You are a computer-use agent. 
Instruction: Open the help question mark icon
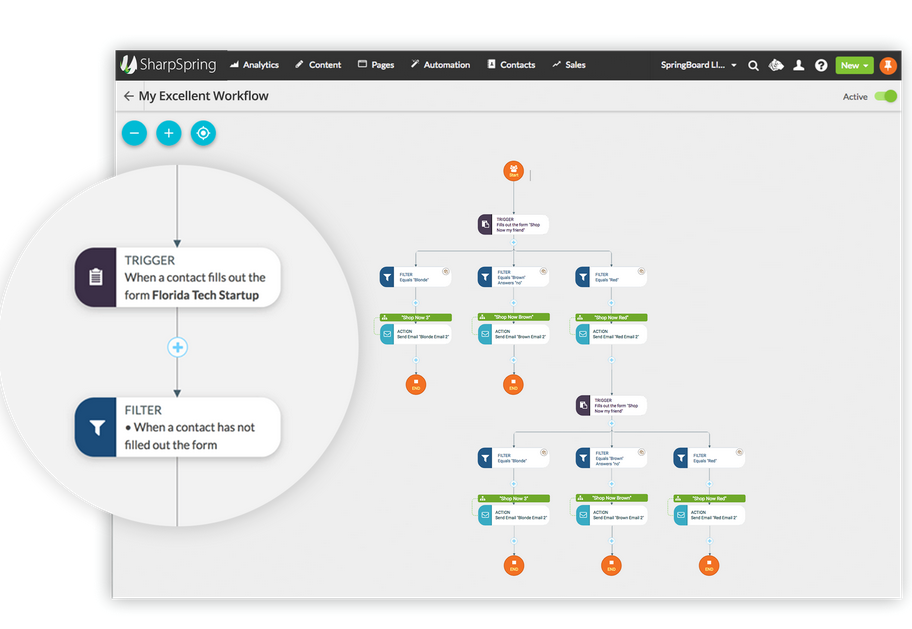click(x=821, y=65)
